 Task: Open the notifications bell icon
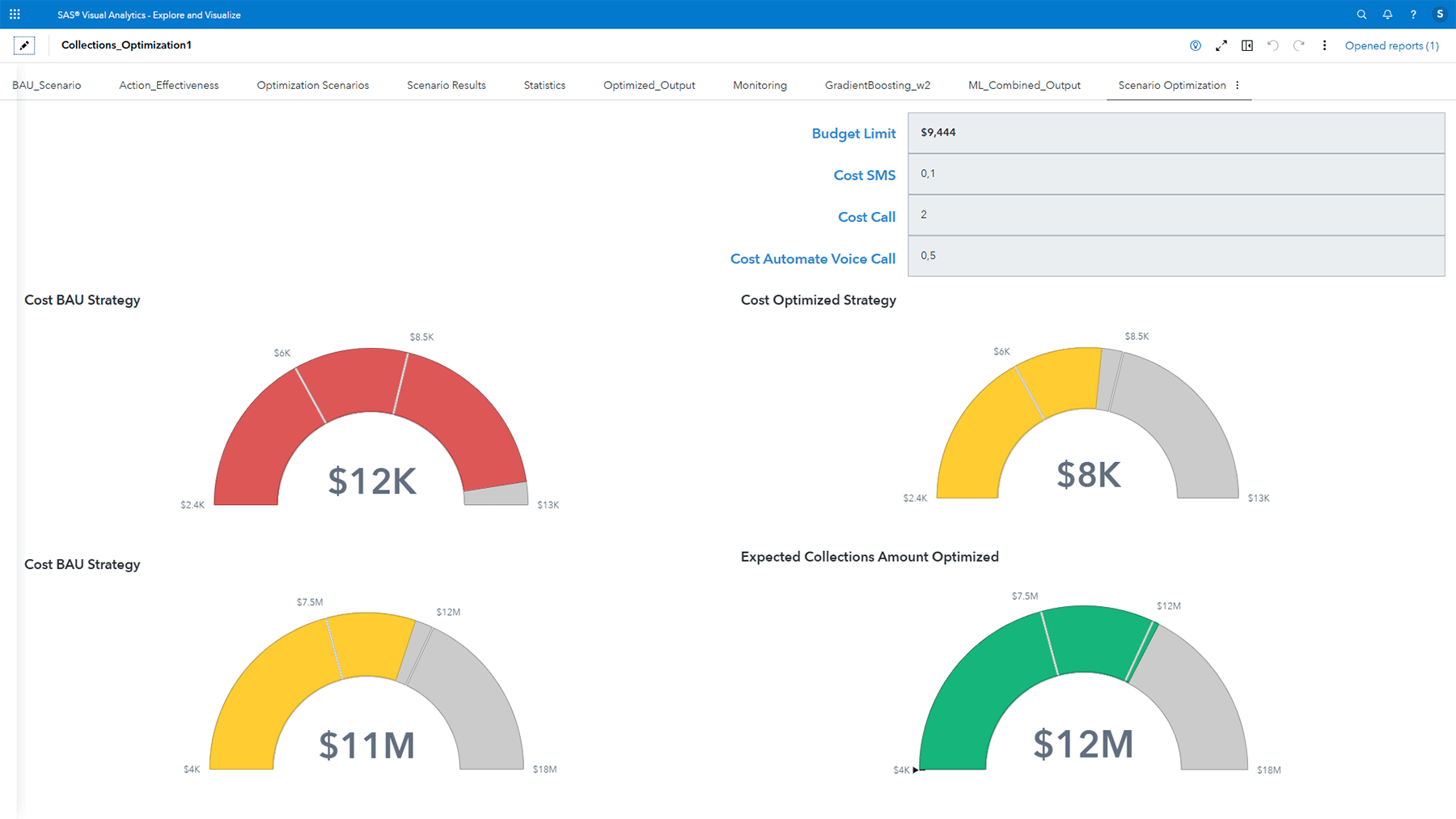(1387, 15)
